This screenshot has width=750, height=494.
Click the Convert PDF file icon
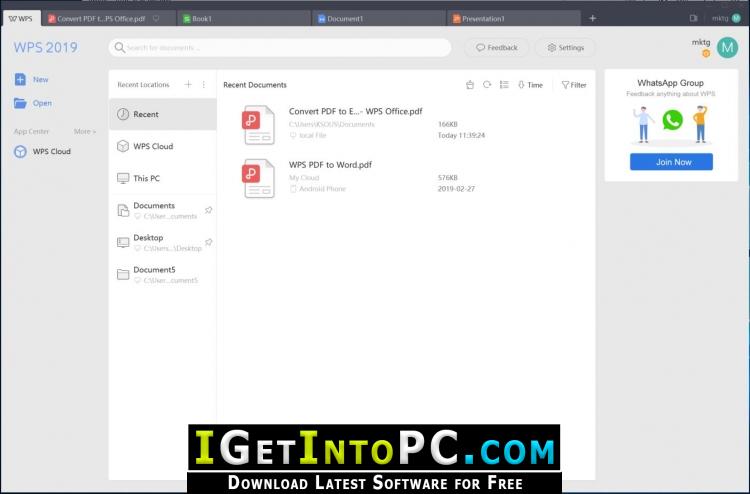(258, 125)
